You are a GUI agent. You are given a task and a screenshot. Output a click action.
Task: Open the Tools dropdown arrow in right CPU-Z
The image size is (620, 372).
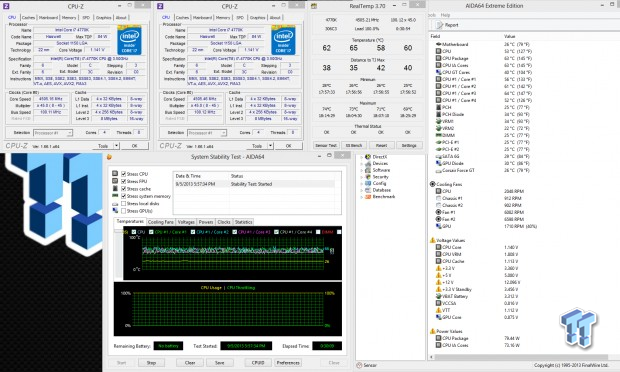point(270,146)
